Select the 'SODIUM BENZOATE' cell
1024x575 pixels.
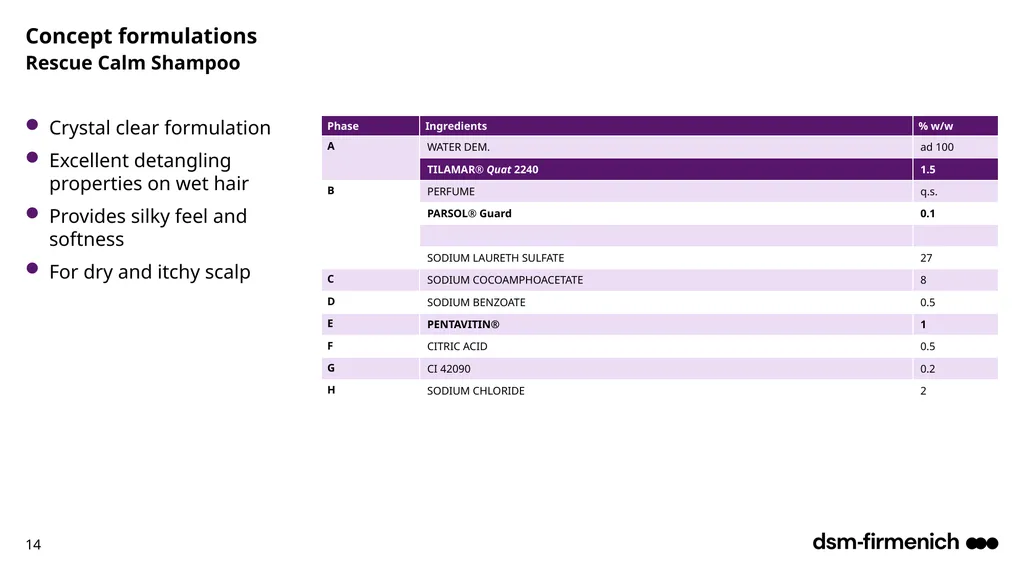666,303
